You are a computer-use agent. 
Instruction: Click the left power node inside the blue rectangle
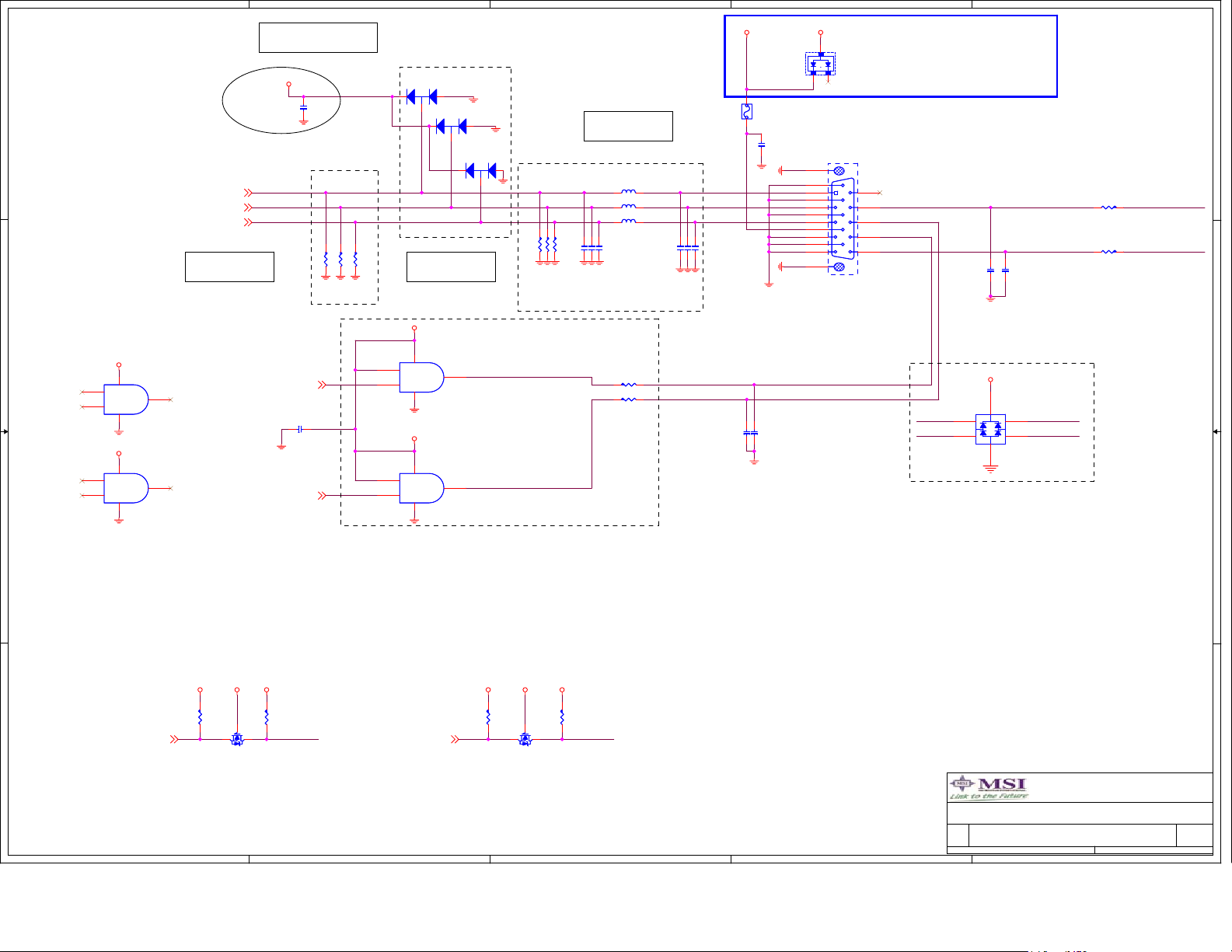747,33
